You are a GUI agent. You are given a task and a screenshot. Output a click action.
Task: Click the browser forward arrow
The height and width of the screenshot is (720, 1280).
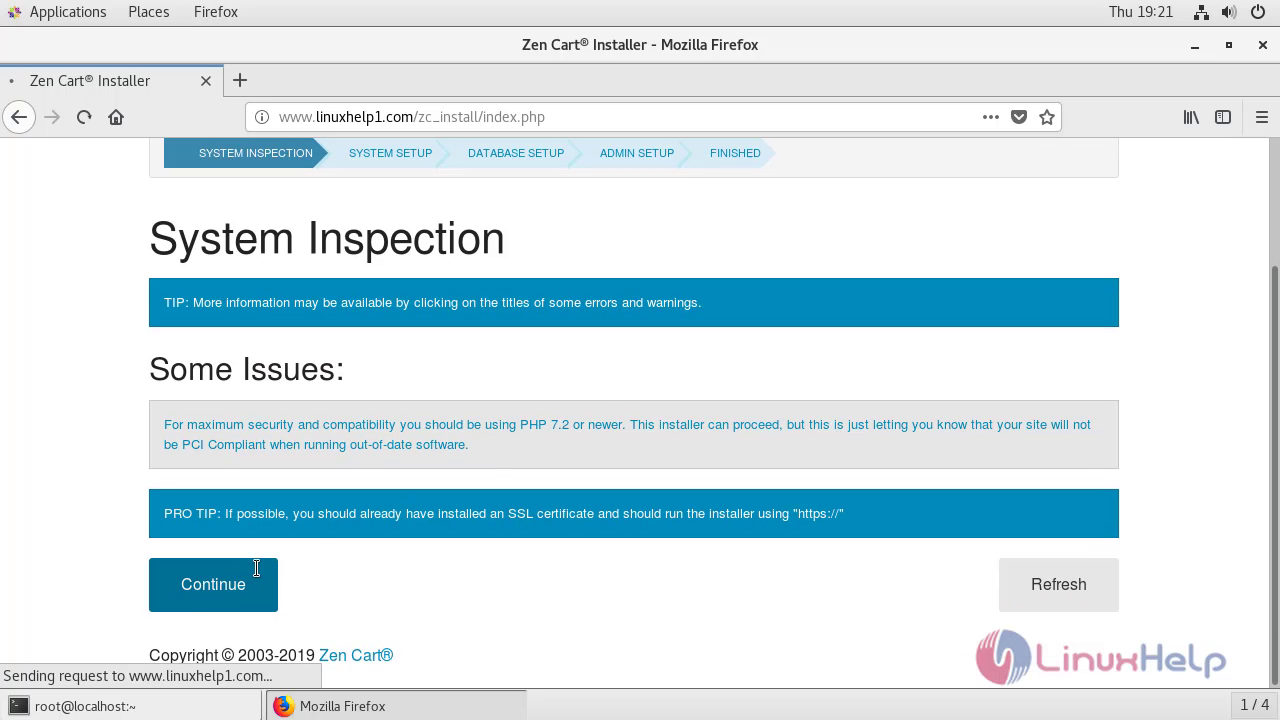coord(52,117)
